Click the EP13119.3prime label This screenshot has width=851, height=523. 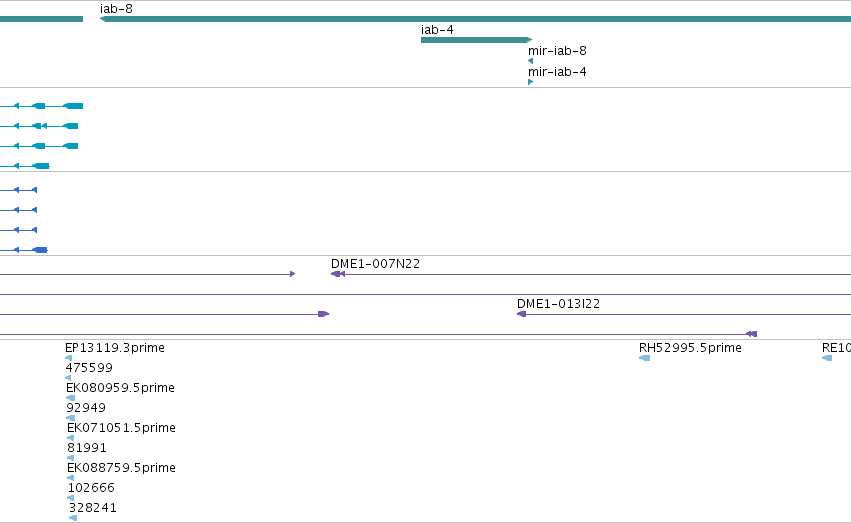(x=115, y=348)
